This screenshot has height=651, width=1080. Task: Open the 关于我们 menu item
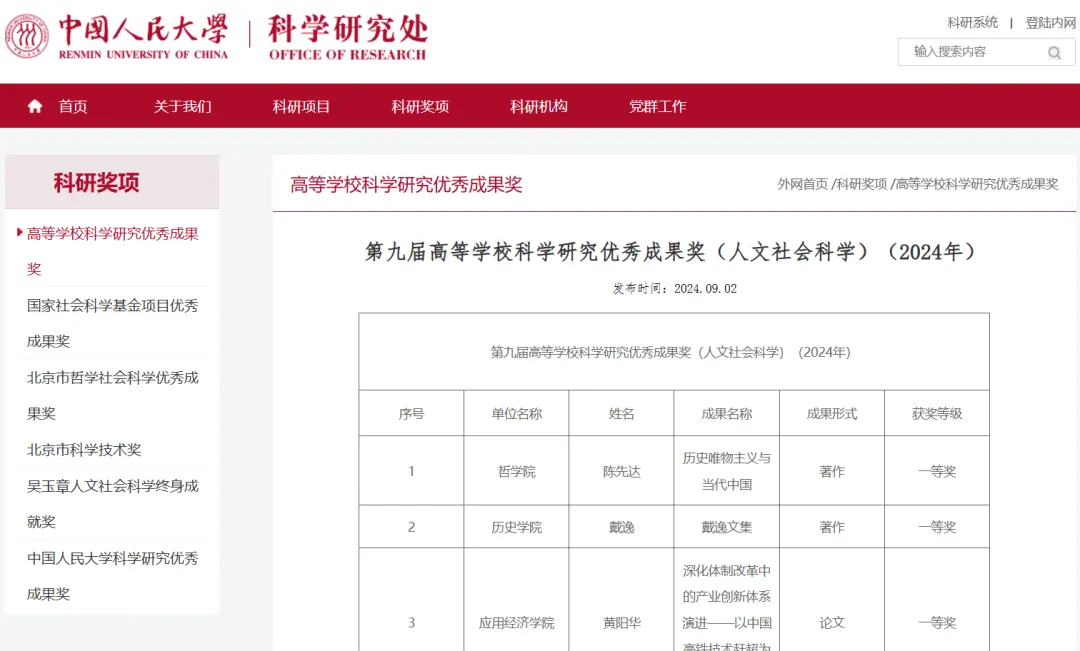[x=182, y=106]
